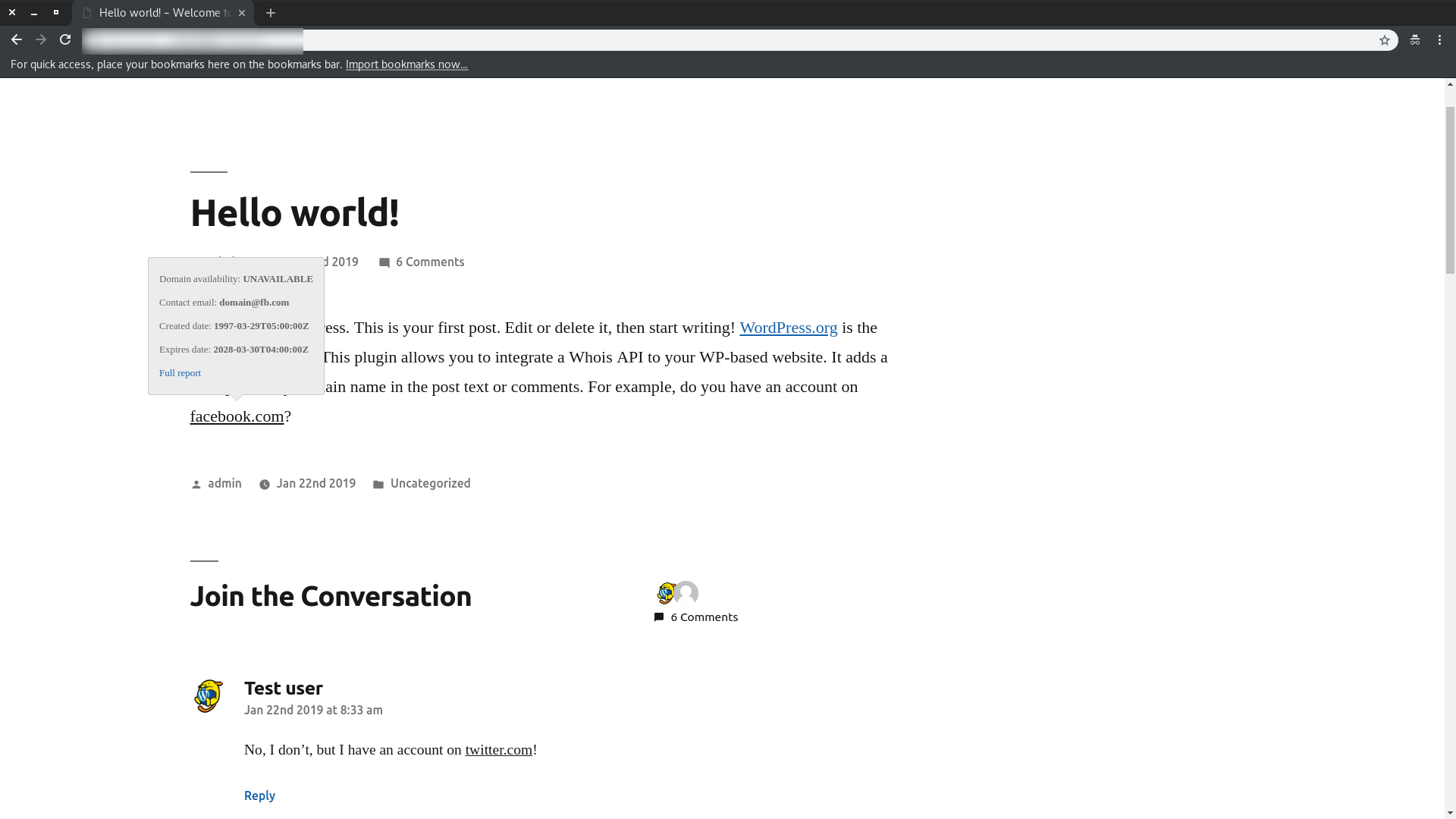Select the Test user name

(284, 689)
